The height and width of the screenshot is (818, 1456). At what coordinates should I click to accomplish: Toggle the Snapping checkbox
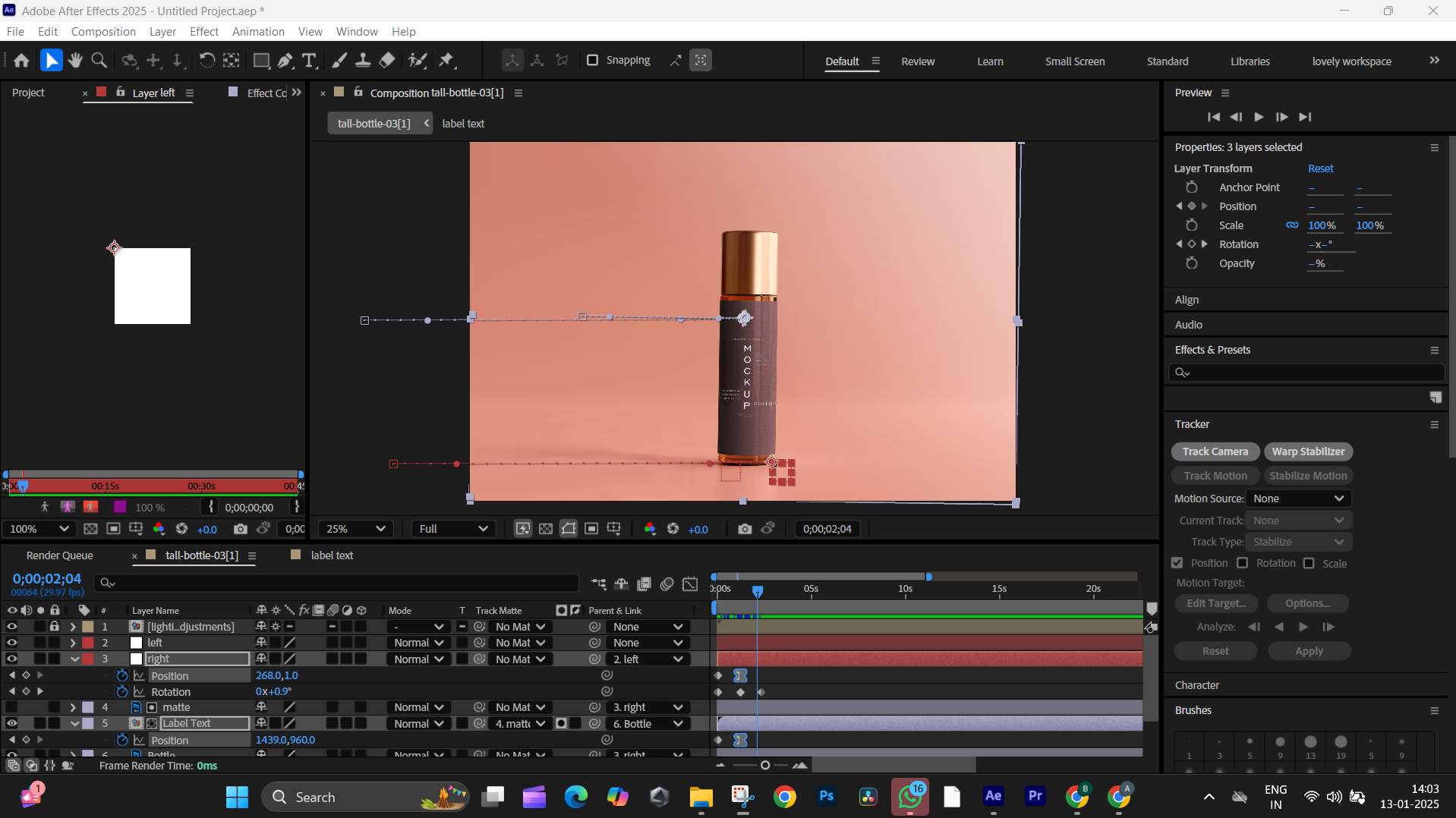593,60
